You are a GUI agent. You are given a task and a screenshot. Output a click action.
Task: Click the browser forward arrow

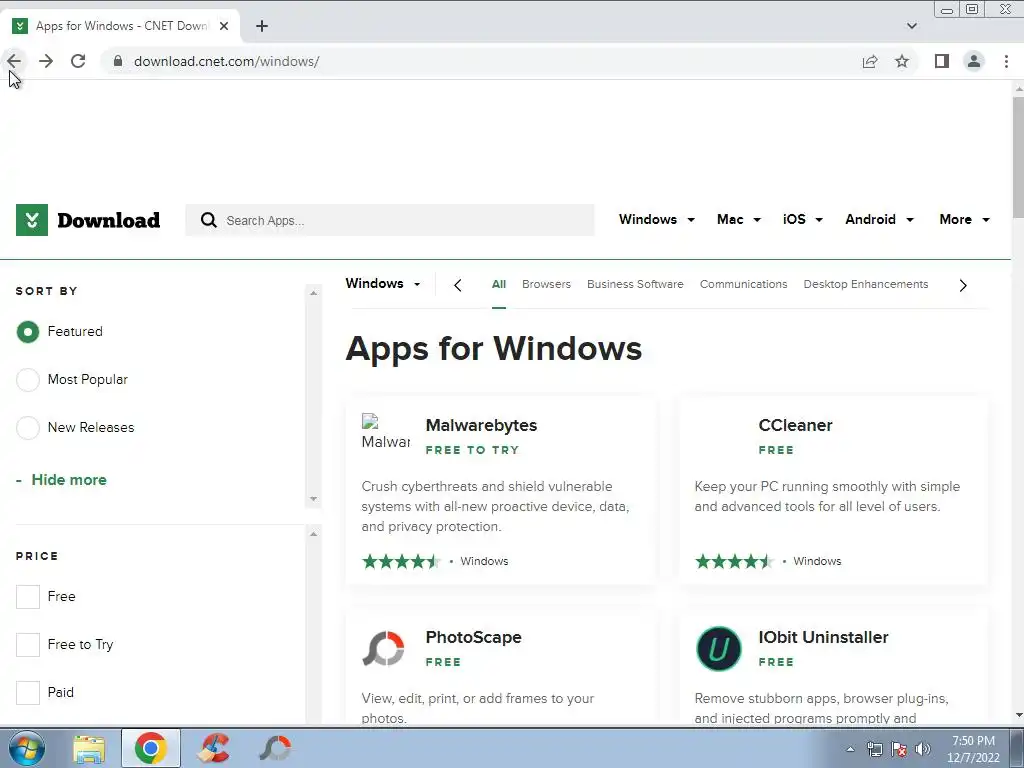(46, 61)
